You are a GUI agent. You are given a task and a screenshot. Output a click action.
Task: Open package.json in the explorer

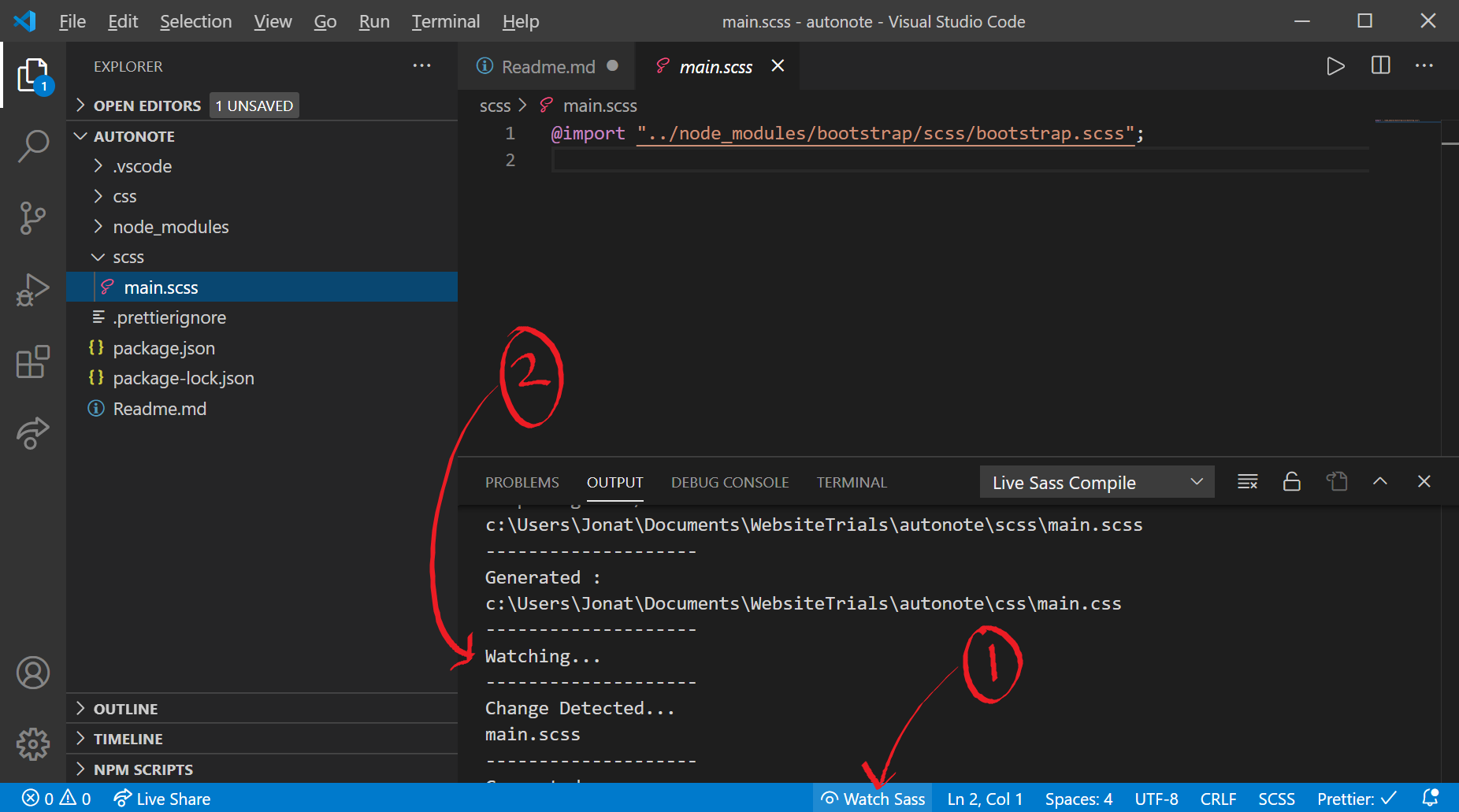[x=164, y=348]
